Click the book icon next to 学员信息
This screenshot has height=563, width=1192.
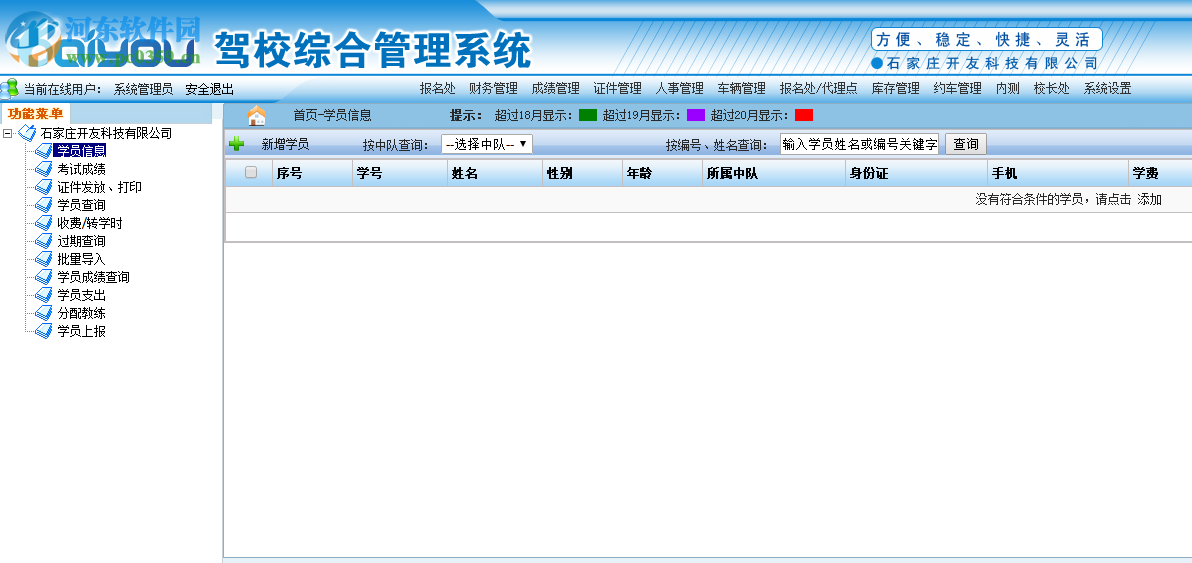point(44,150)
